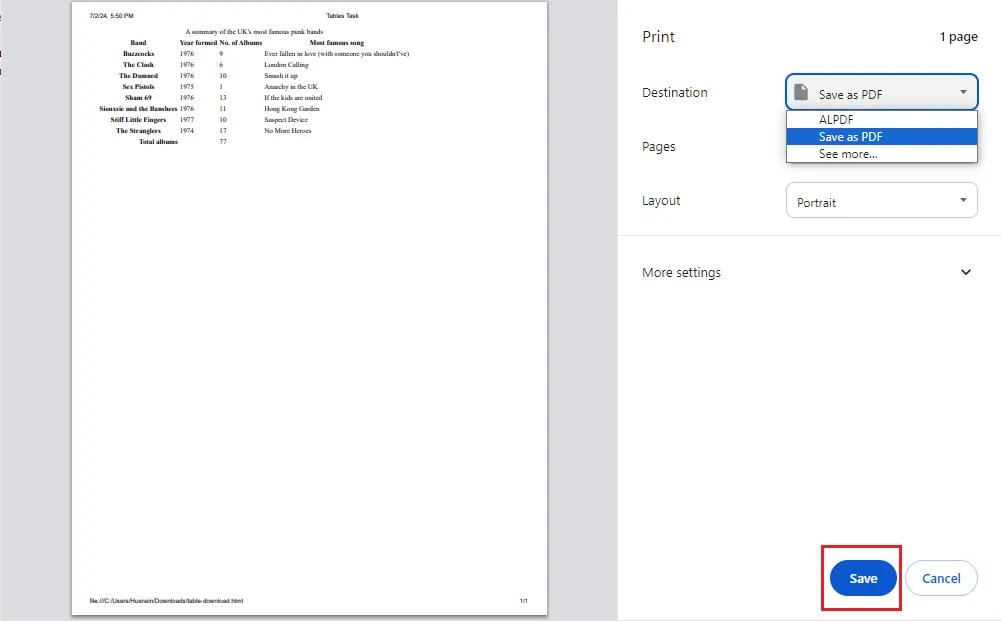Screen dimensions: 1001x621
Task: Click the Destination label text
Action: pos(675,92)
